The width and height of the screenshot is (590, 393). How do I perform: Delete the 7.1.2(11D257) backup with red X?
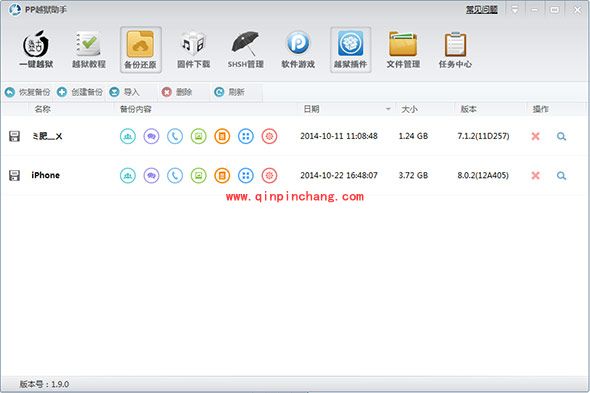[x=535, y=136]
